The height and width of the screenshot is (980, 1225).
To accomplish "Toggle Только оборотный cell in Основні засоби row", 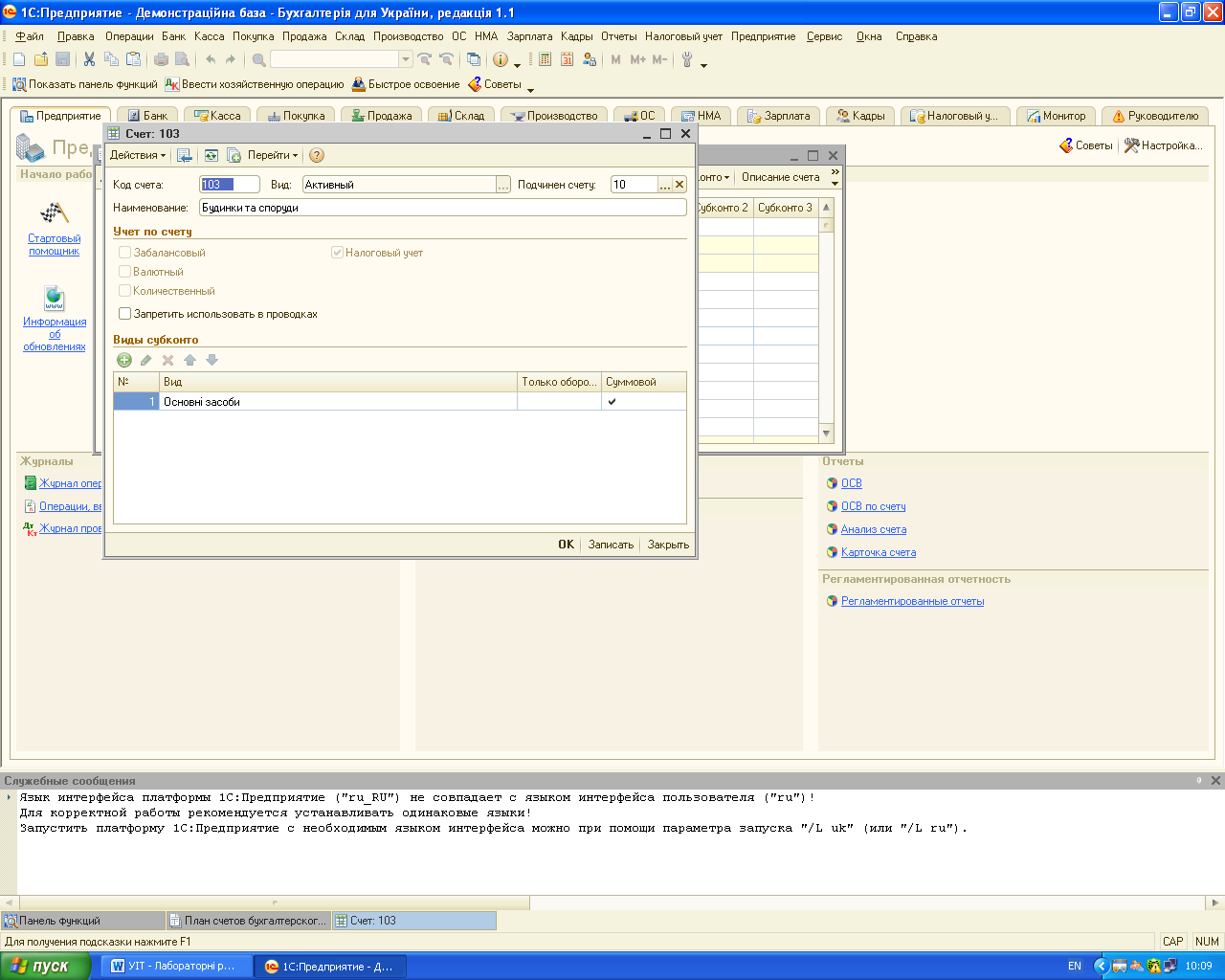I will pyautogui.click(x=559, y=402).
